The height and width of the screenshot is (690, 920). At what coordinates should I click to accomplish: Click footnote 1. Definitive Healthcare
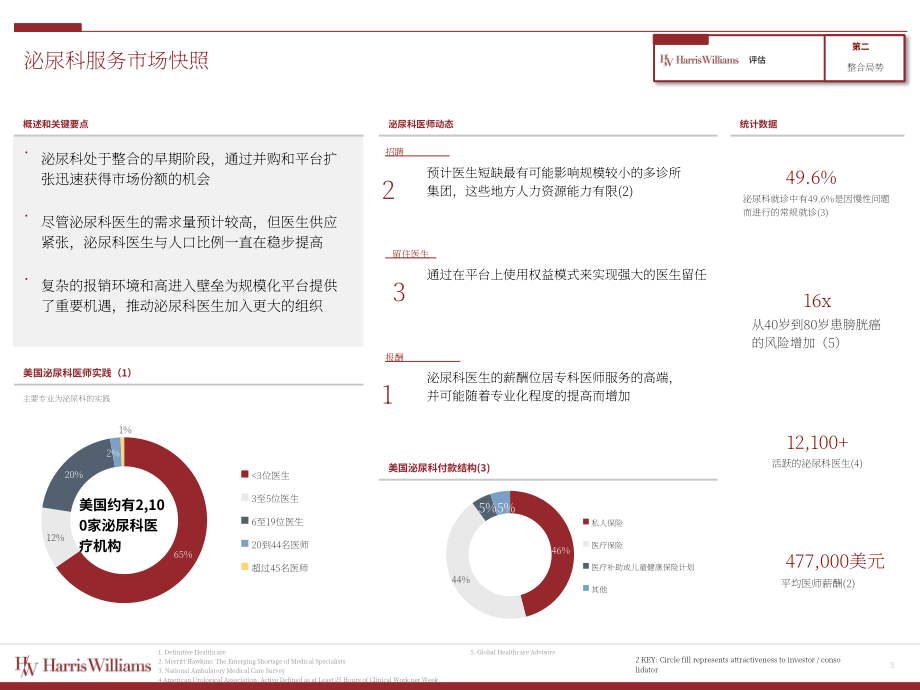pos(192,652)
